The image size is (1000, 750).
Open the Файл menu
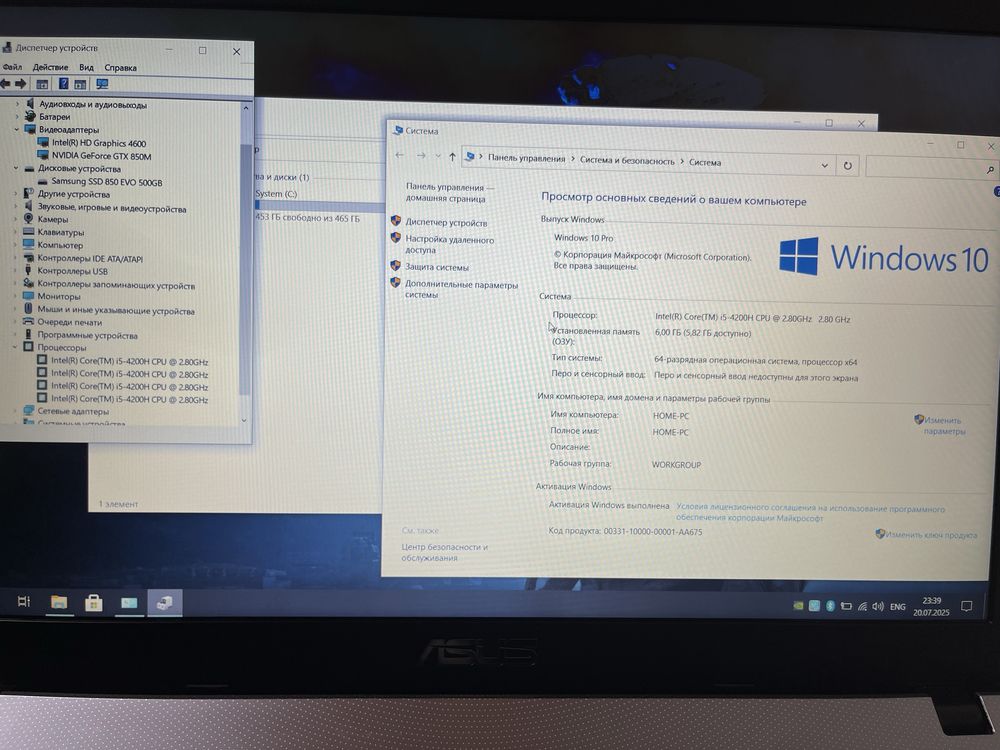pos(12,67)
